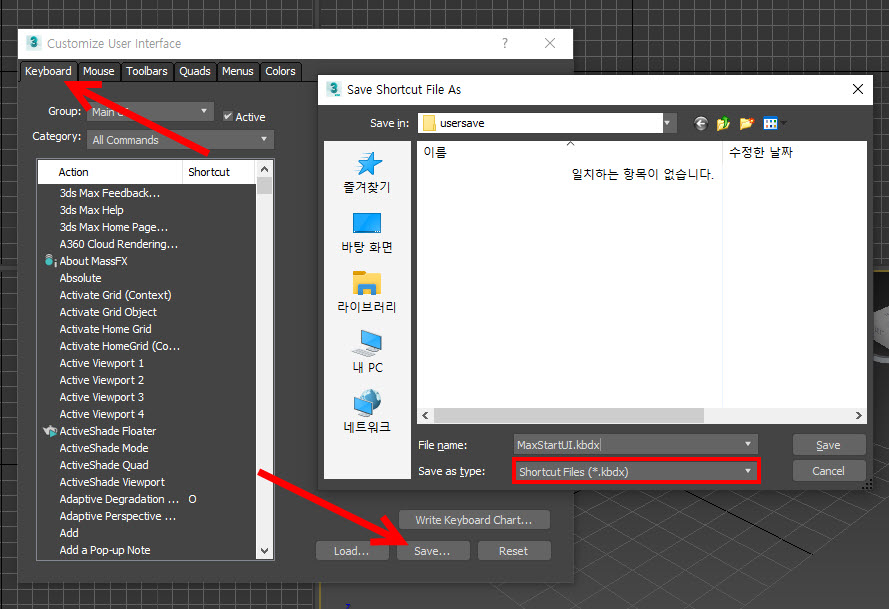Sort by the Shortcut column header
This screenshot has width=889, height=609.
click(219, 172)
